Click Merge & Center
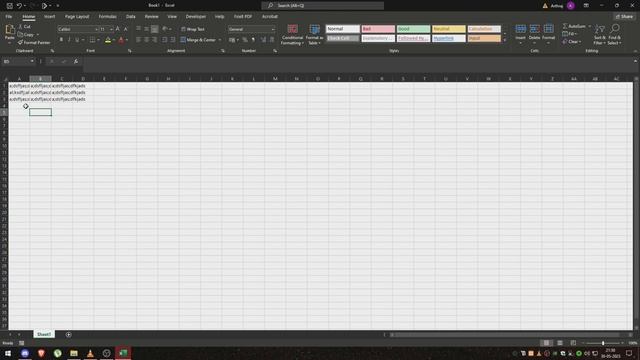The width and height of the screenshot is (640, 360). pyautogui.click(x=198, y=40)
